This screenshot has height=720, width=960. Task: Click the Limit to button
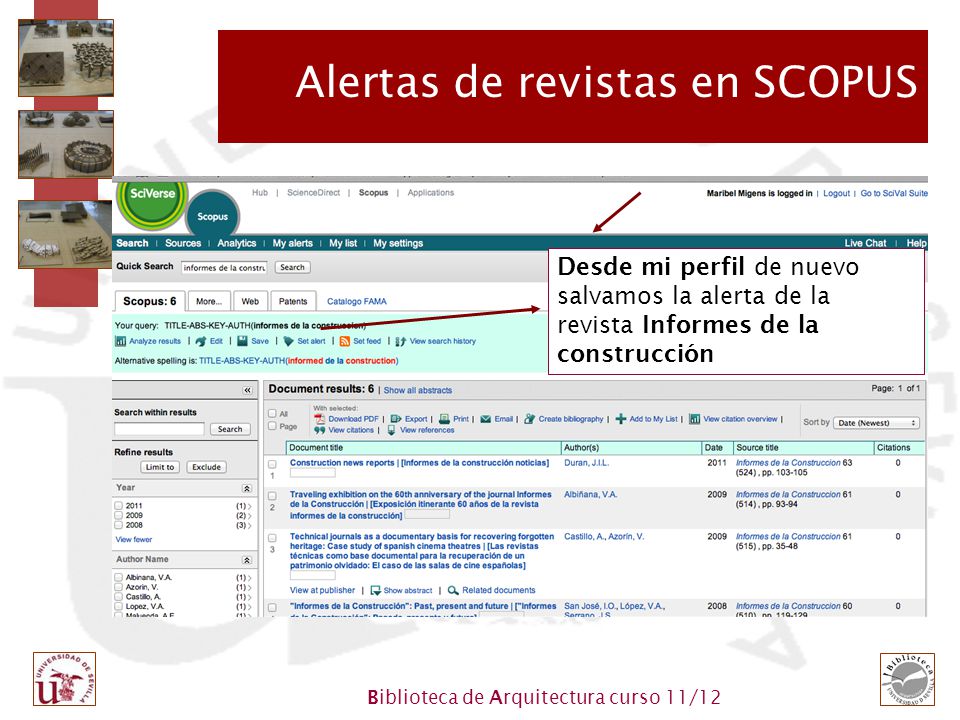tap(160, 467)
